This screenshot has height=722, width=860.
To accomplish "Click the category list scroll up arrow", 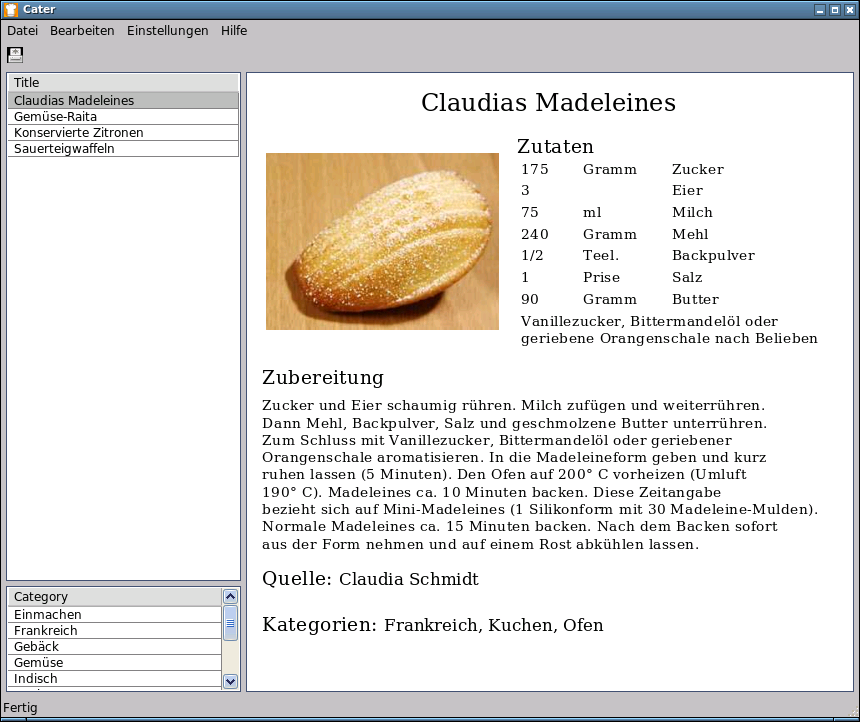I will pyautogui.click(x=230, y=596).
